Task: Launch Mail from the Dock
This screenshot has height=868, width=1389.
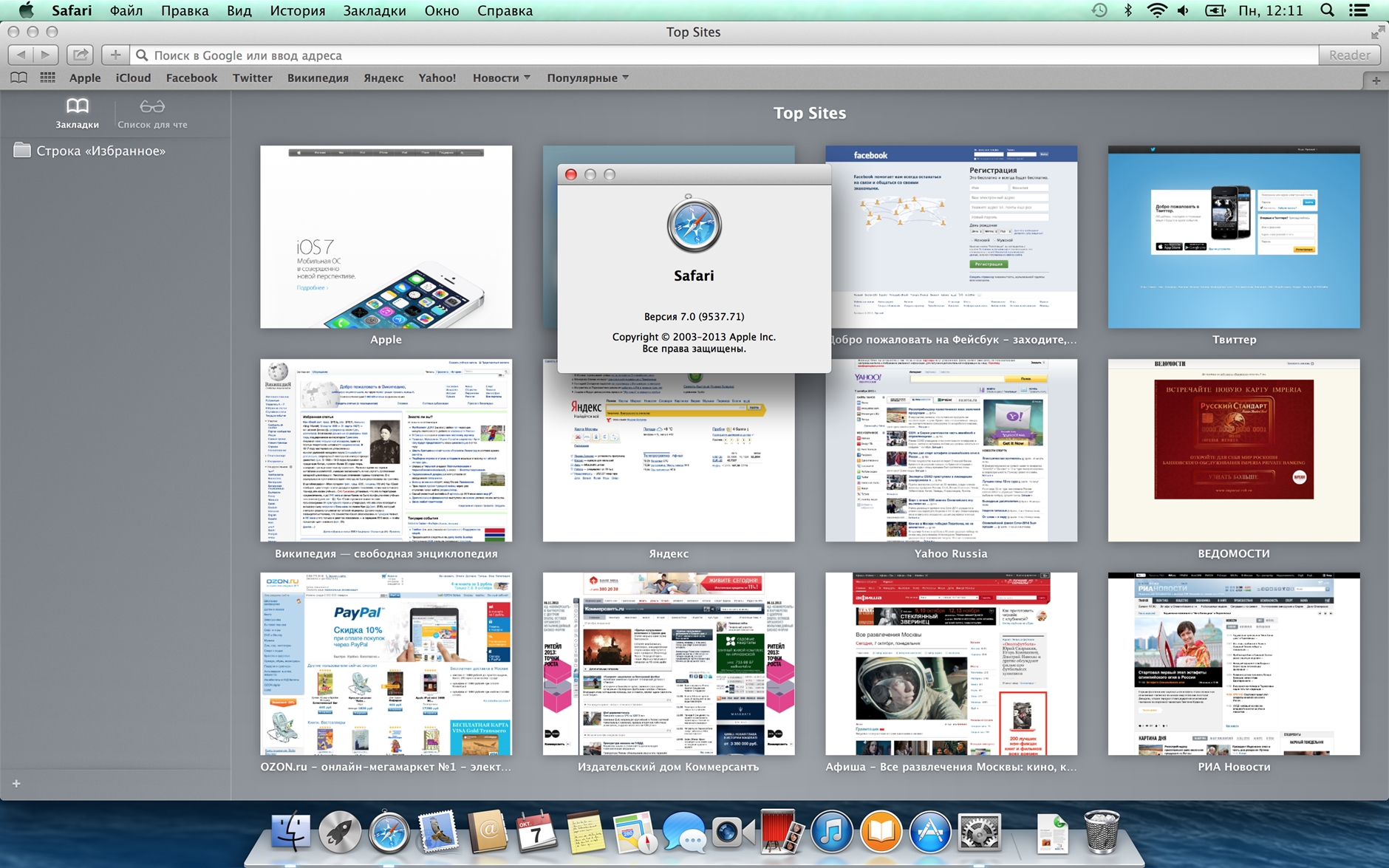Action: coord(438,833)
